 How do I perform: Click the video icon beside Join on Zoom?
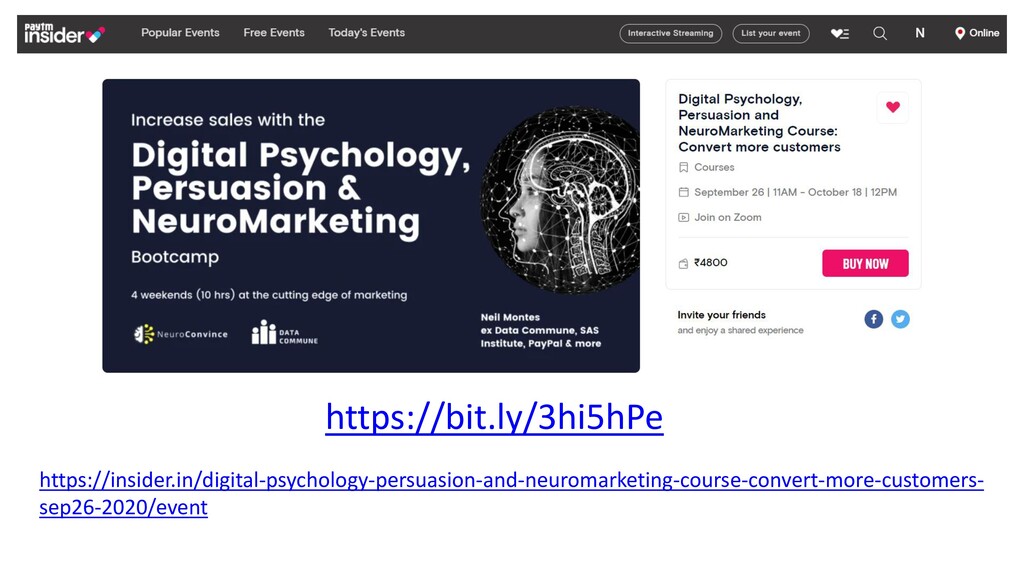click(x=683, y=217)
